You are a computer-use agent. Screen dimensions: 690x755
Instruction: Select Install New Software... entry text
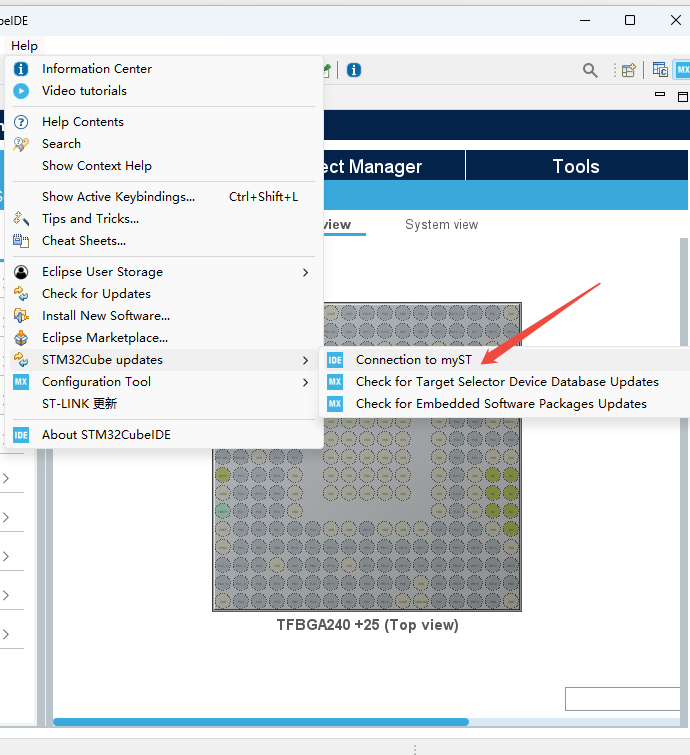coord(106,316)
